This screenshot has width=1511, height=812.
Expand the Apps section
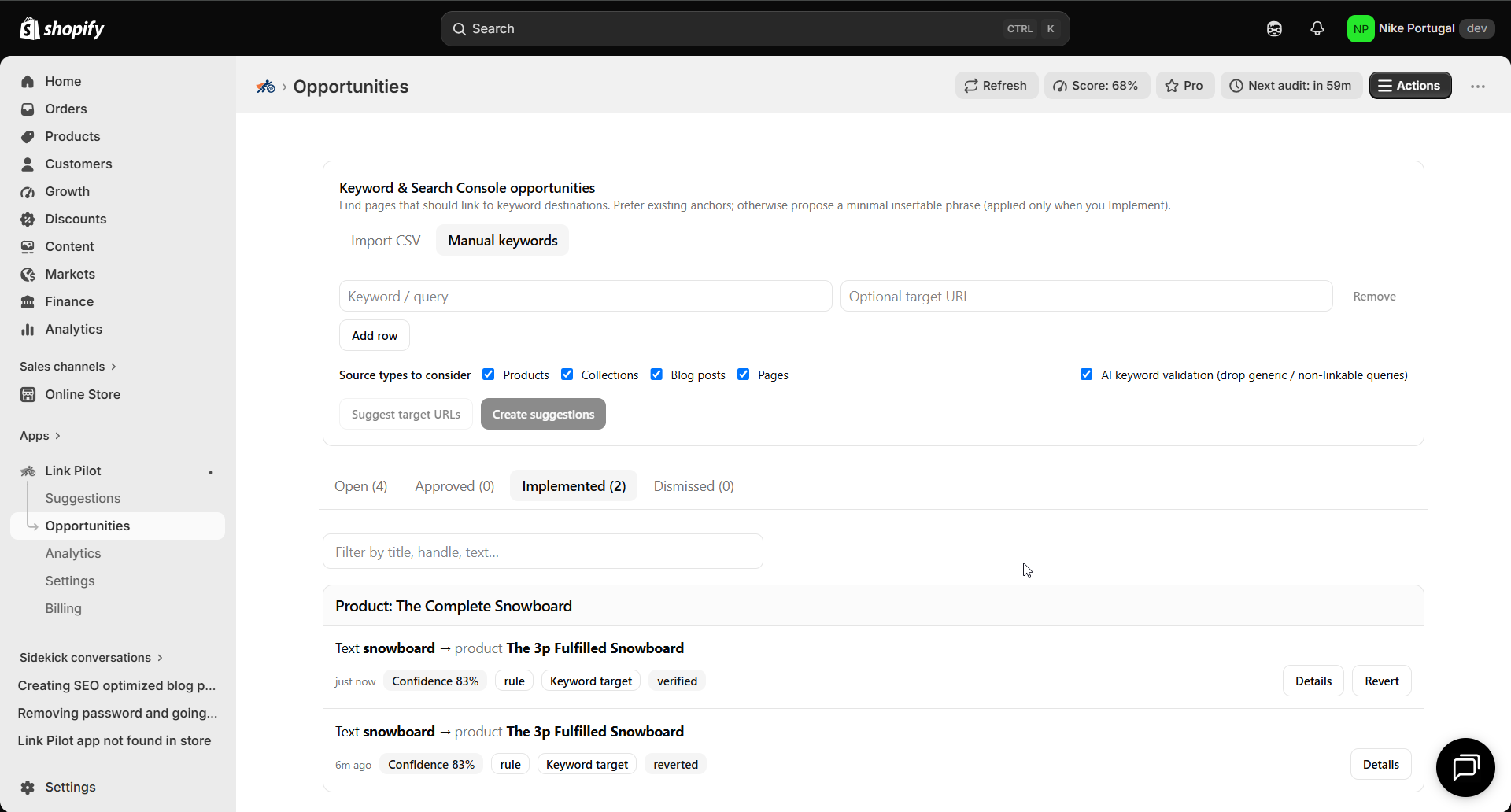click(40, 436)
